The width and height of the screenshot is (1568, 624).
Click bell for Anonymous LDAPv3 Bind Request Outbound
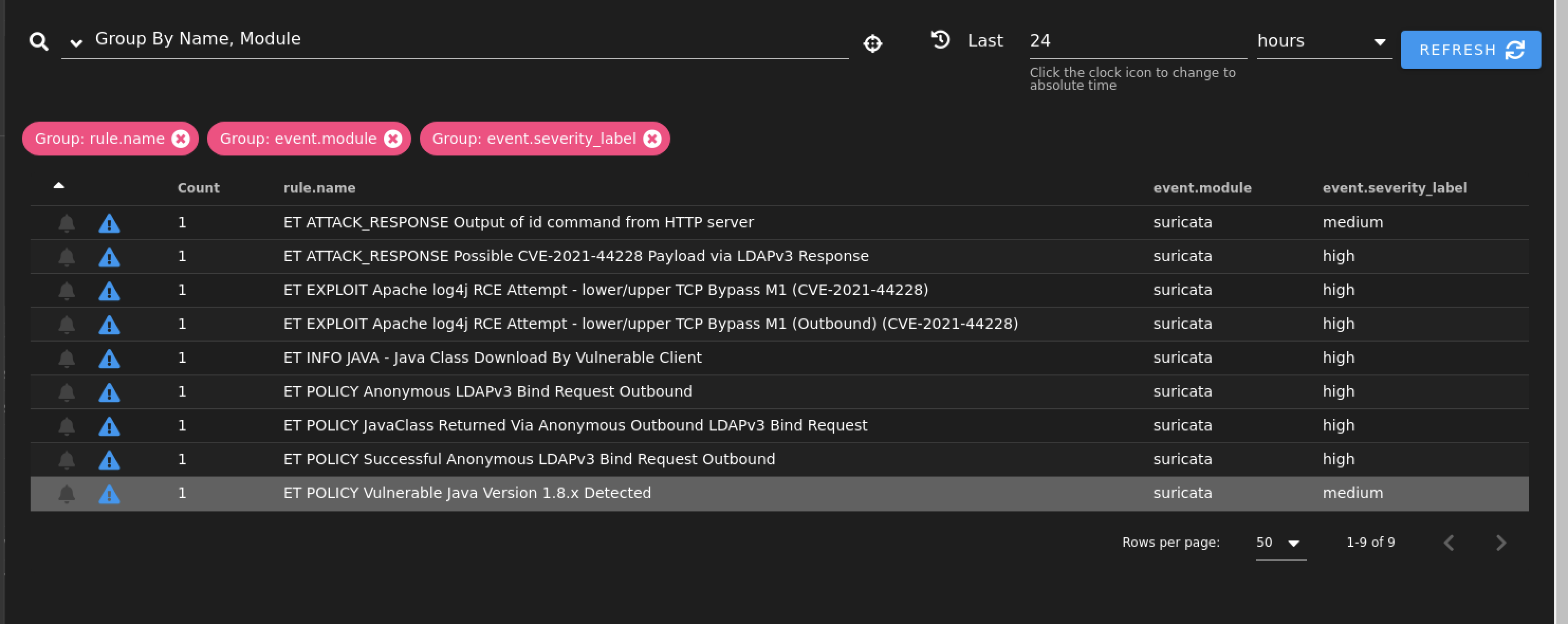(67, 392)
